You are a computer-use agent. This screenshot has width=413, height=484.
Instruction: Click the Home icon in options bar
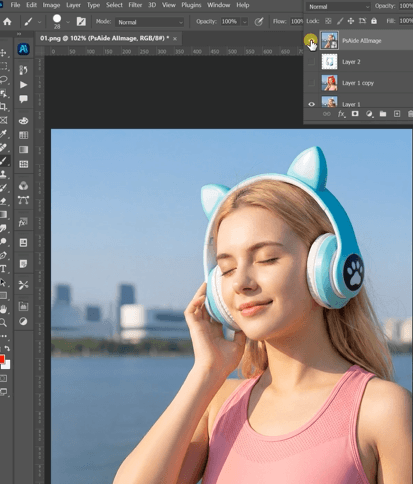[x=7, y=22]
